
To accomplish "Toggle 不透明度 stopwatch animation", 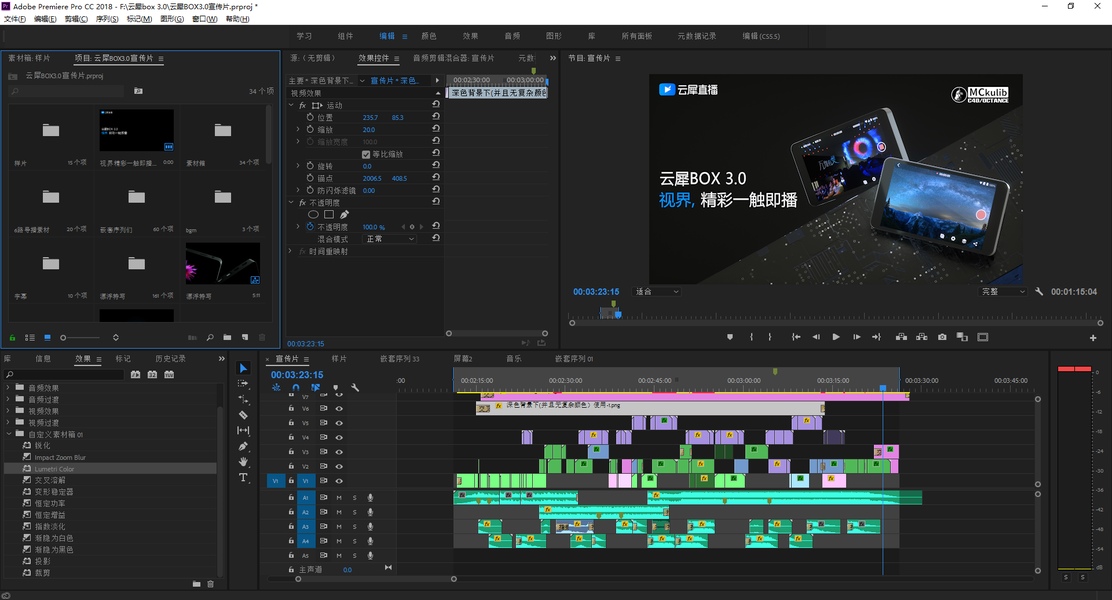I will (x=310, y=227).
